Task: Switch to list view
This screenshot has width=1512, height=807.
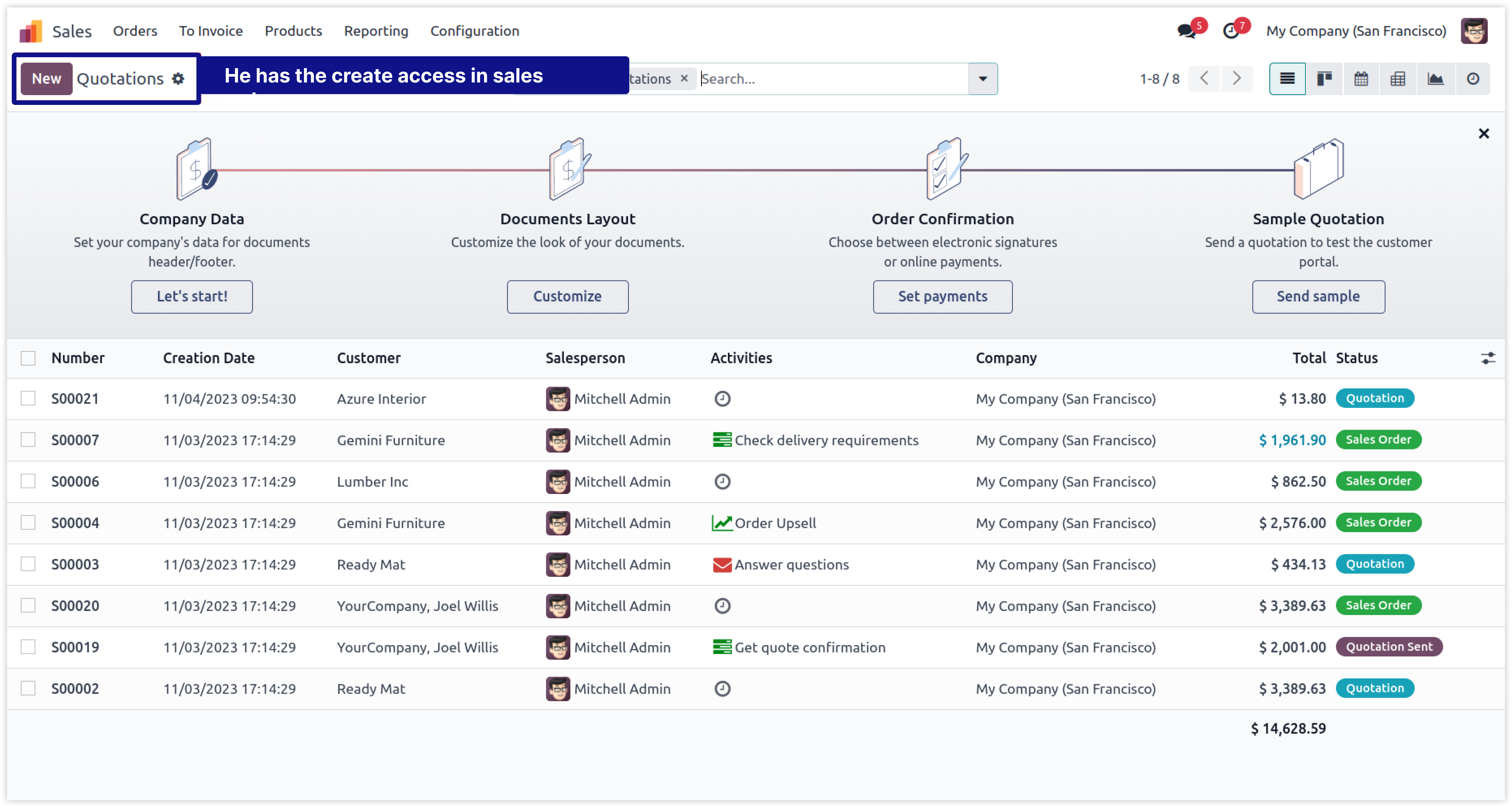Action: [x=1287, y=79]
